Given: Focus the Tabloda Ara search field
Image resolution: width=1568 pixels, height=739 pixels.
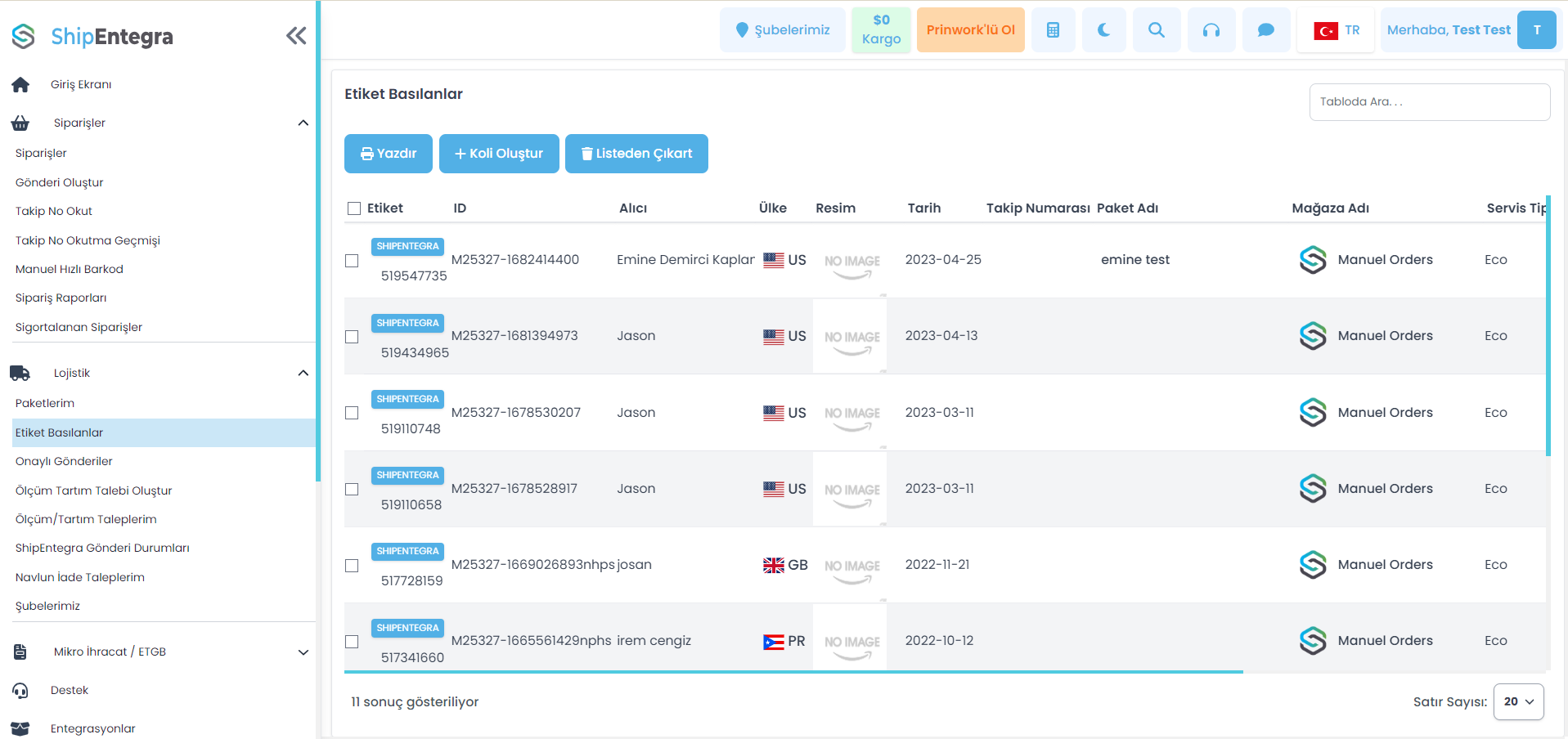Looking at the screenshot, I should [x=1429, y=102].
